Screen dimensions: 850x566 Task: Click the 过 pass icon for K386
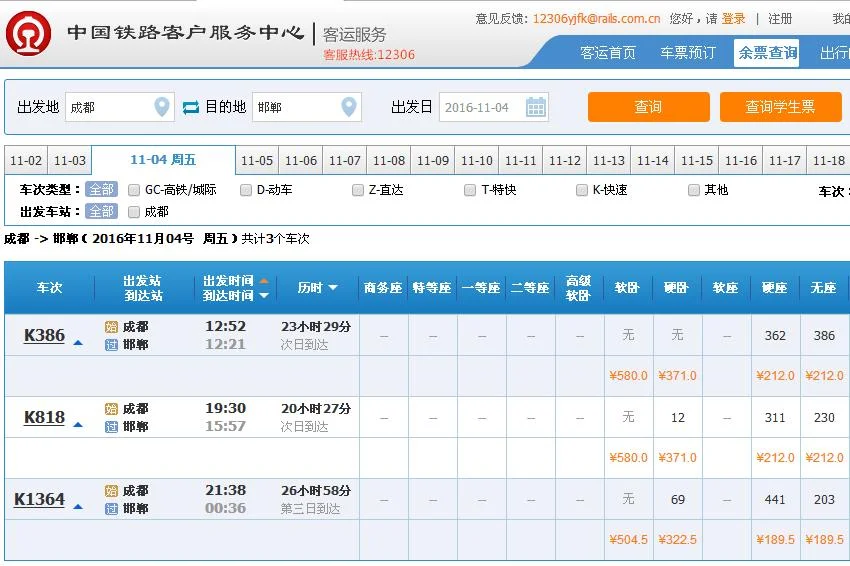111,345
